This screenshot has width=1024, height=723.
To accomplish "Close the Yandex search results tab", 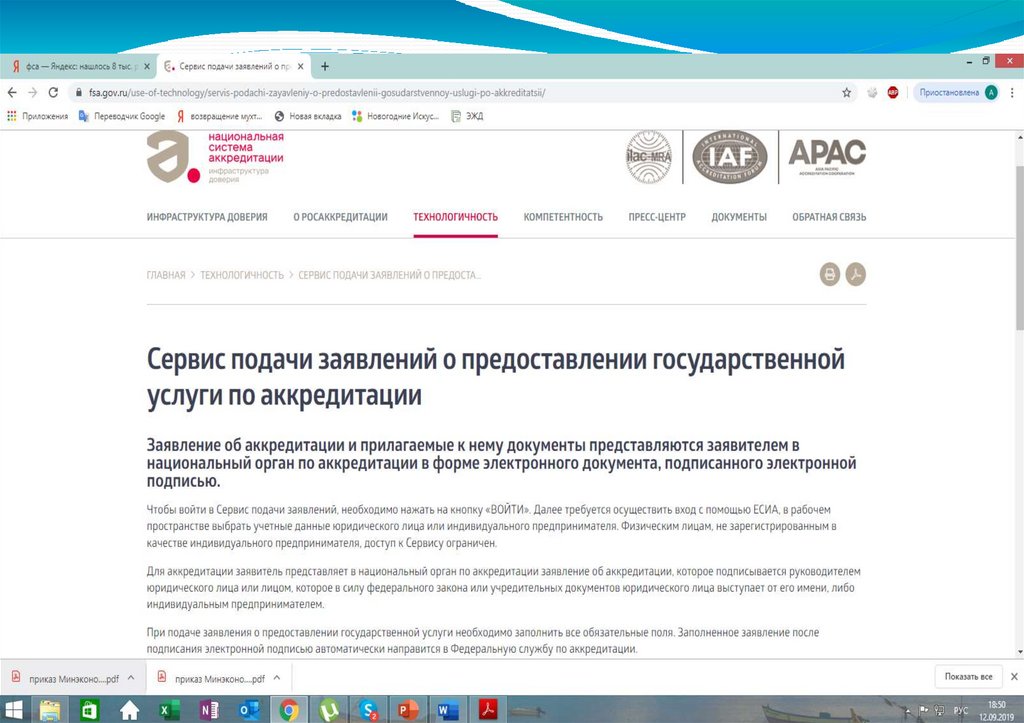I will [x=147, y=66].
